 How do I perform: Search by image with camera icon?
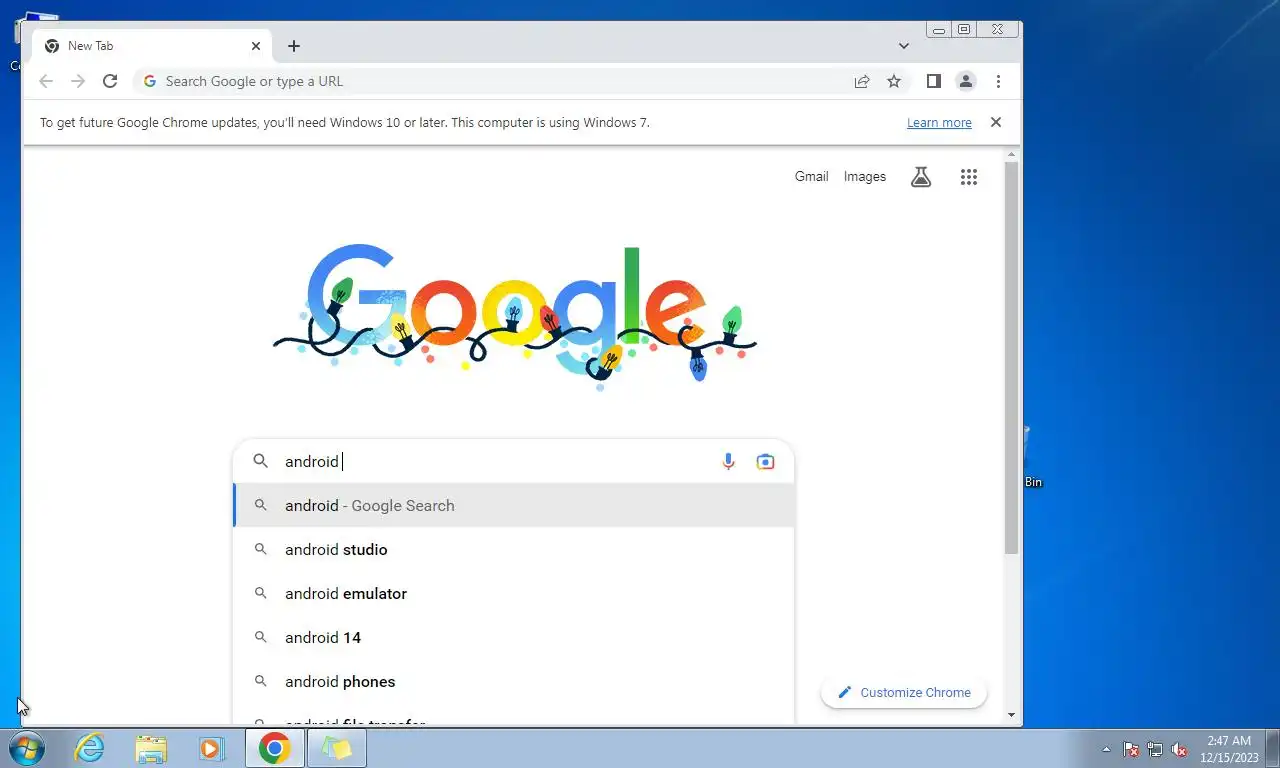(765, 461)
